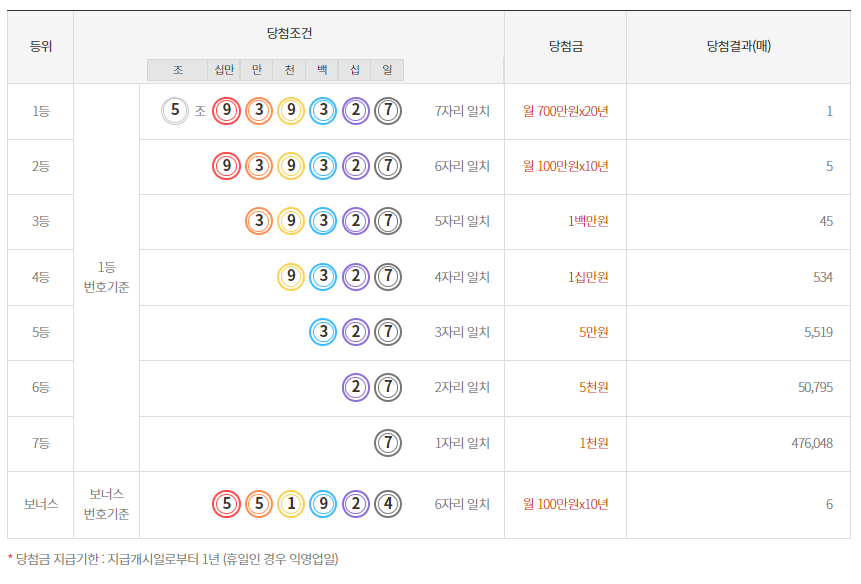The image size is (861, 584).
Task: Click the blue 9 ball in the 보너스 row
Action: (323, 504)
